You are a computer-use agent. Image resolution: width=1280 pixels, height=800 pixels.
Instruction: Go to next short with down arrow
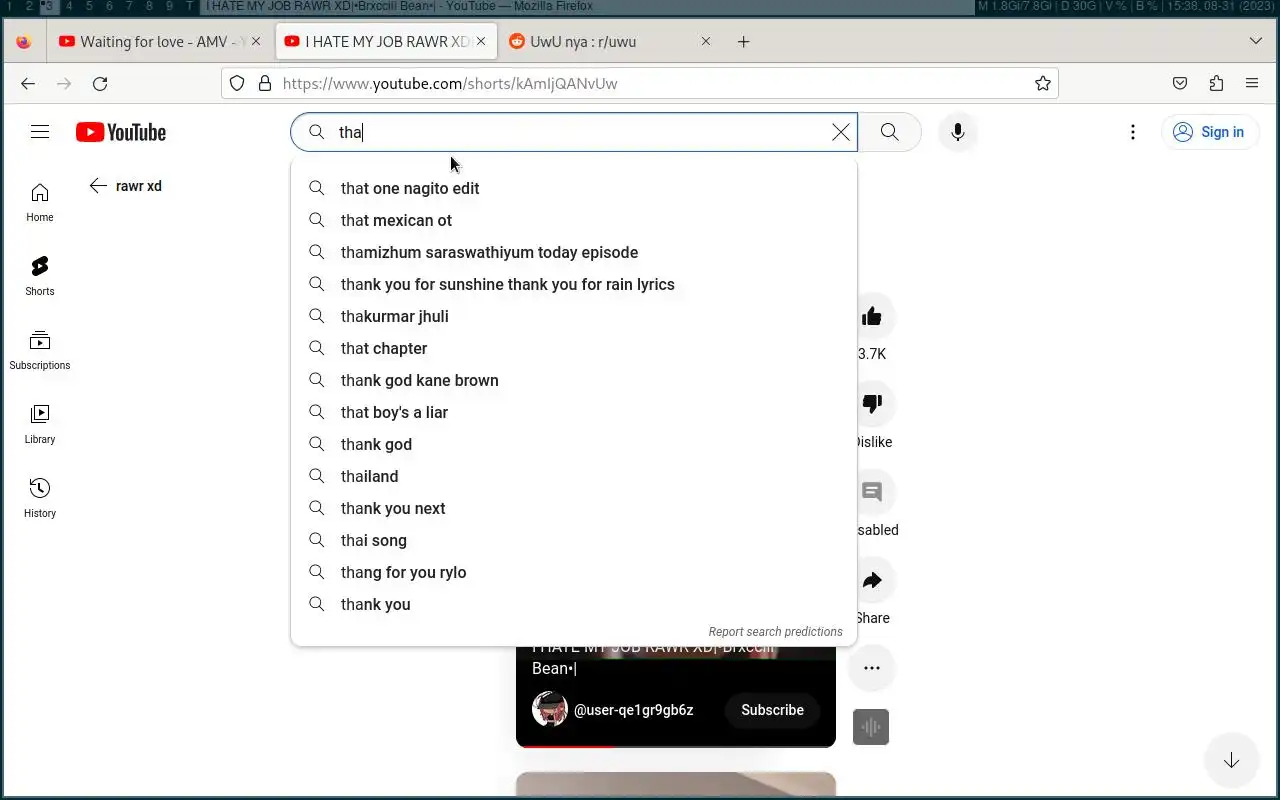pos(1231,761)
